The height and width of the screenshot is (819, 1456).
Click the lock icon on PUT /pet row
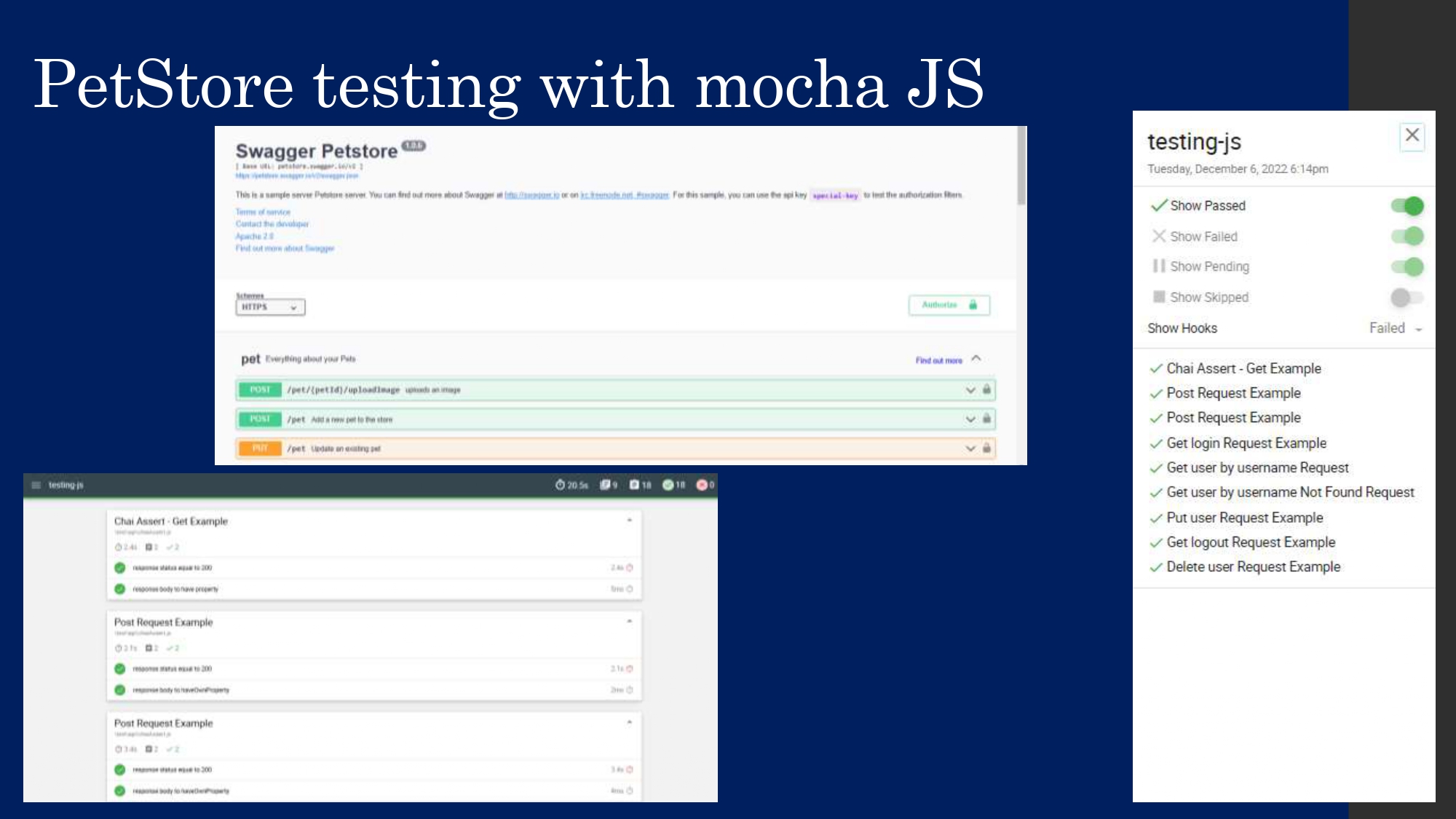986,448
